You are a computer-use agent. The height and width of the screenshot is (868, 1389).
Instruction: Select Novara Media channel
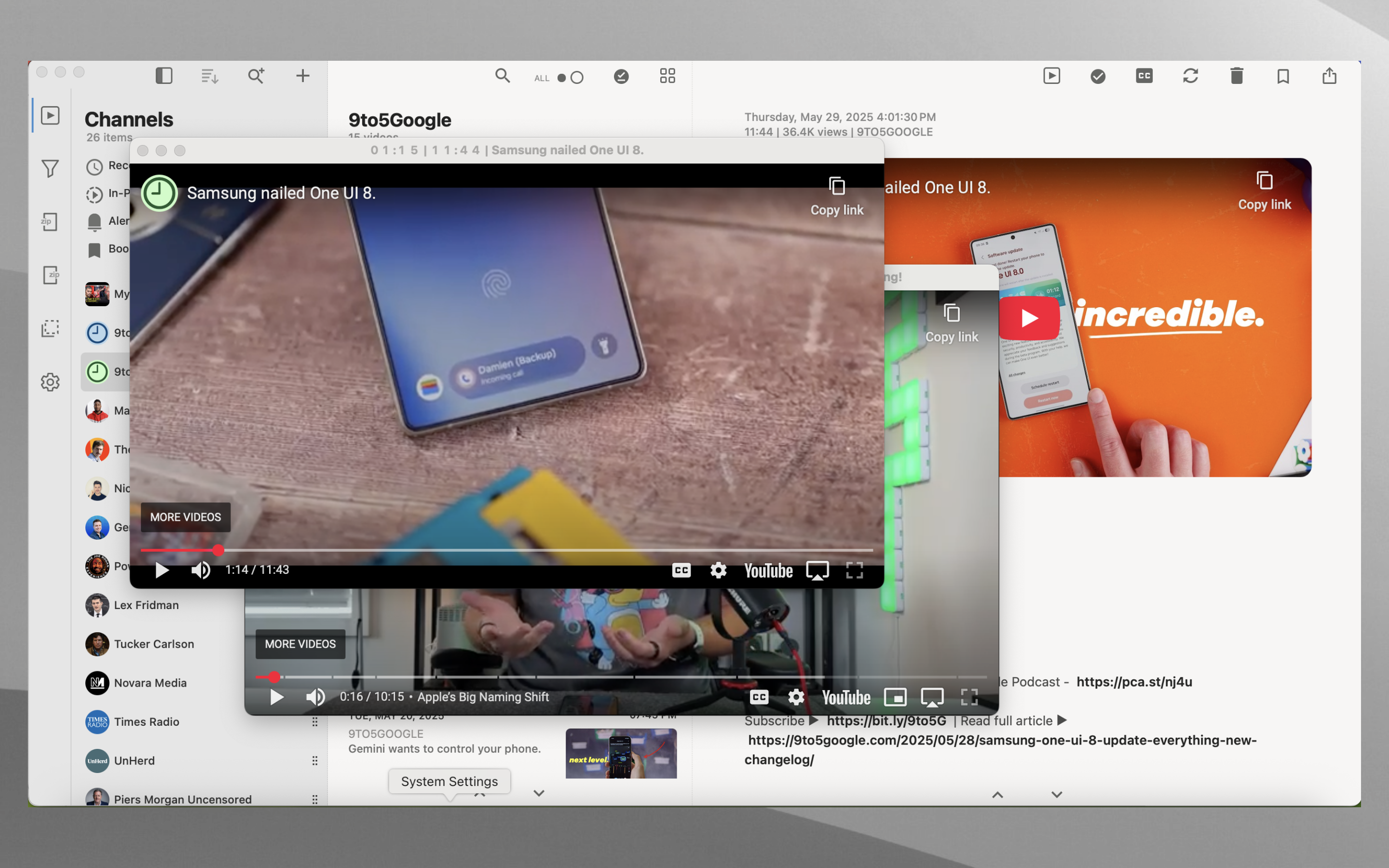click(x=150, y=682)
